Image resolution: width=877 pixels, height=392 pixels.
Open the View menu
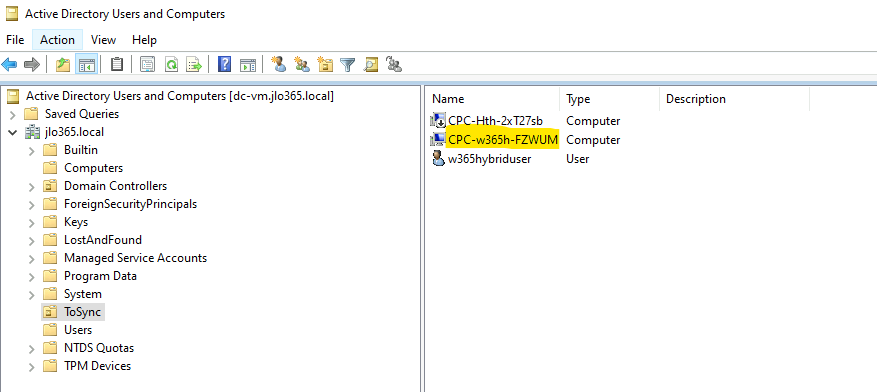click(x=103, y=40)
